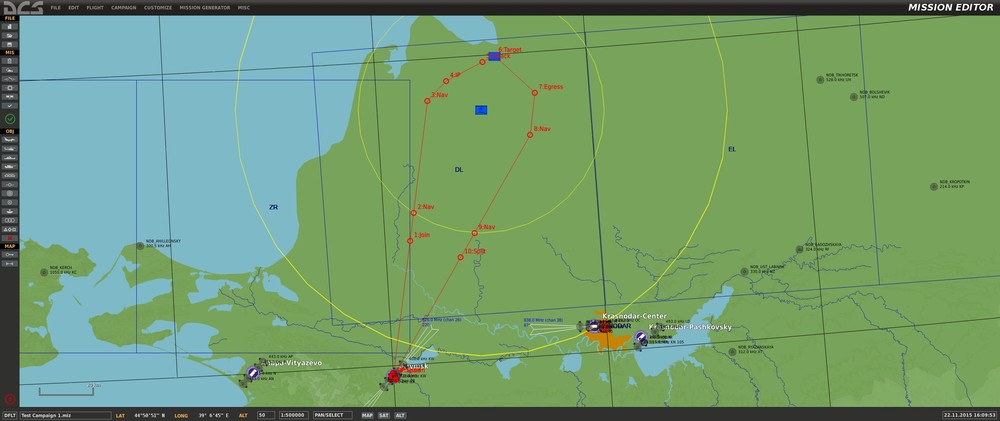Click the blue unit marker inside circle
Viewport: 1000px width, 421px height.
pyautogui.click(x=481, y=110)
